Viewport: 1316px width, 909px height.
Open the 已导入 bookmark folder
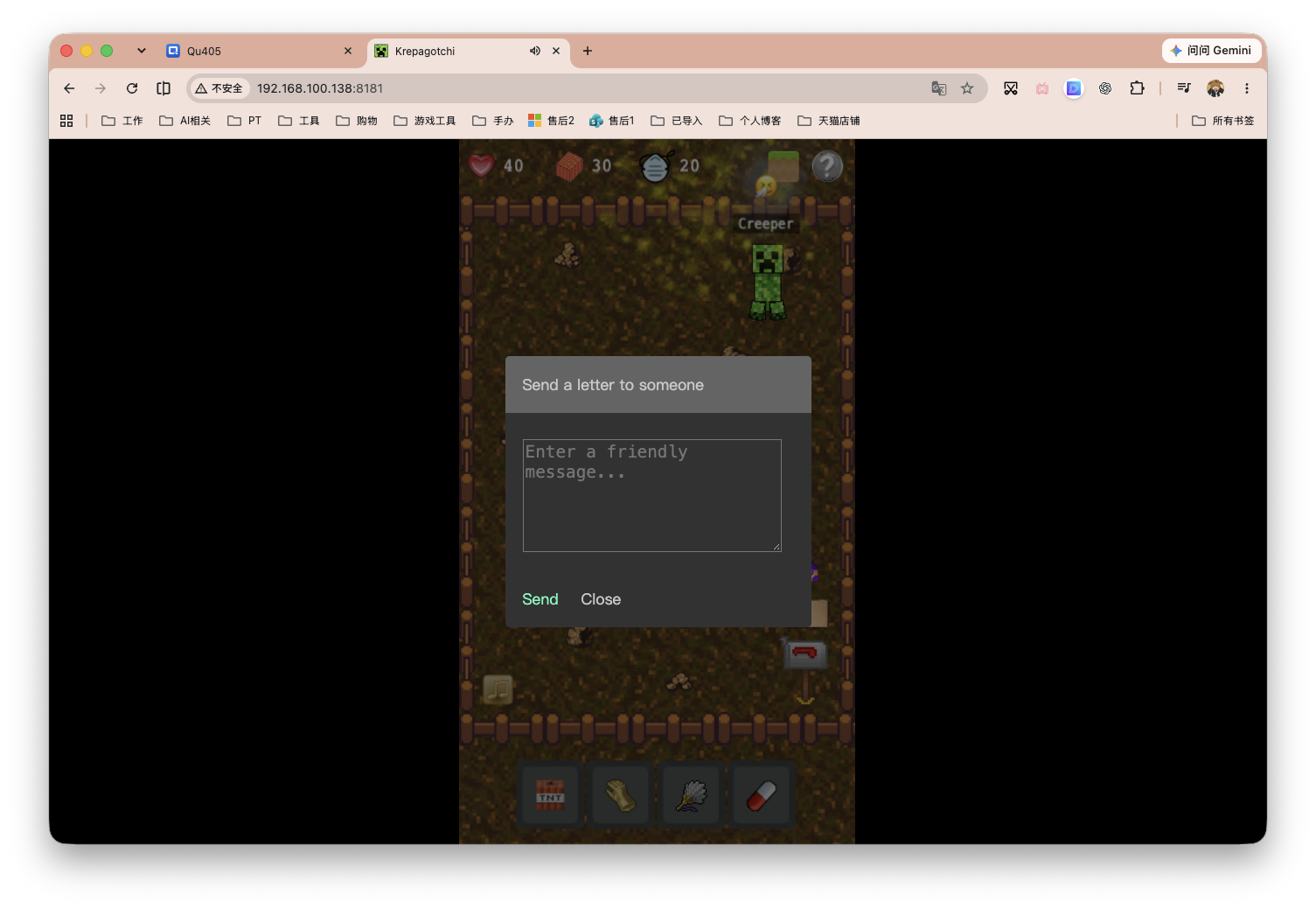(x=677, y=121)
